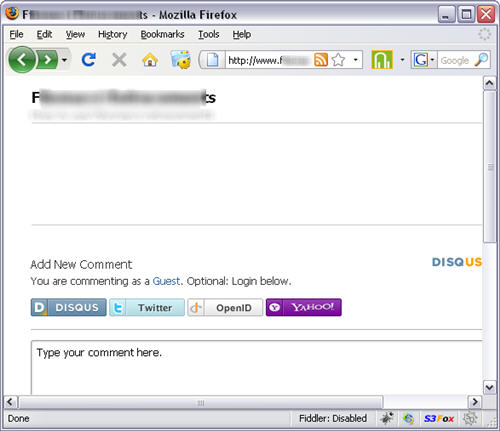
Task: Click the magnifier search icon in Google box
Action: (x=481, y=60)
